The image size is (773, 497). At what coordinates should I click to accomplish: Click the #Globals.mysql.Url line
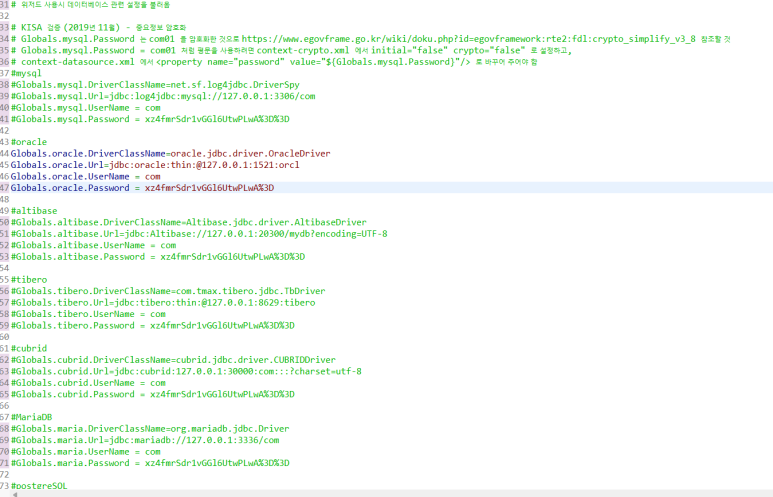(x=163, y=96)
